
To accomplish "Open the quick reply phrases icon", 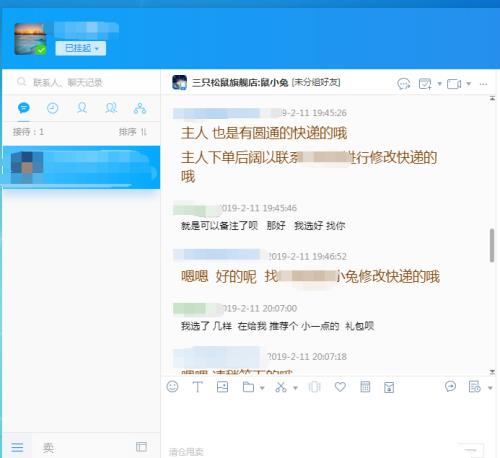I will pyautogui.click(x=450, y=386).
